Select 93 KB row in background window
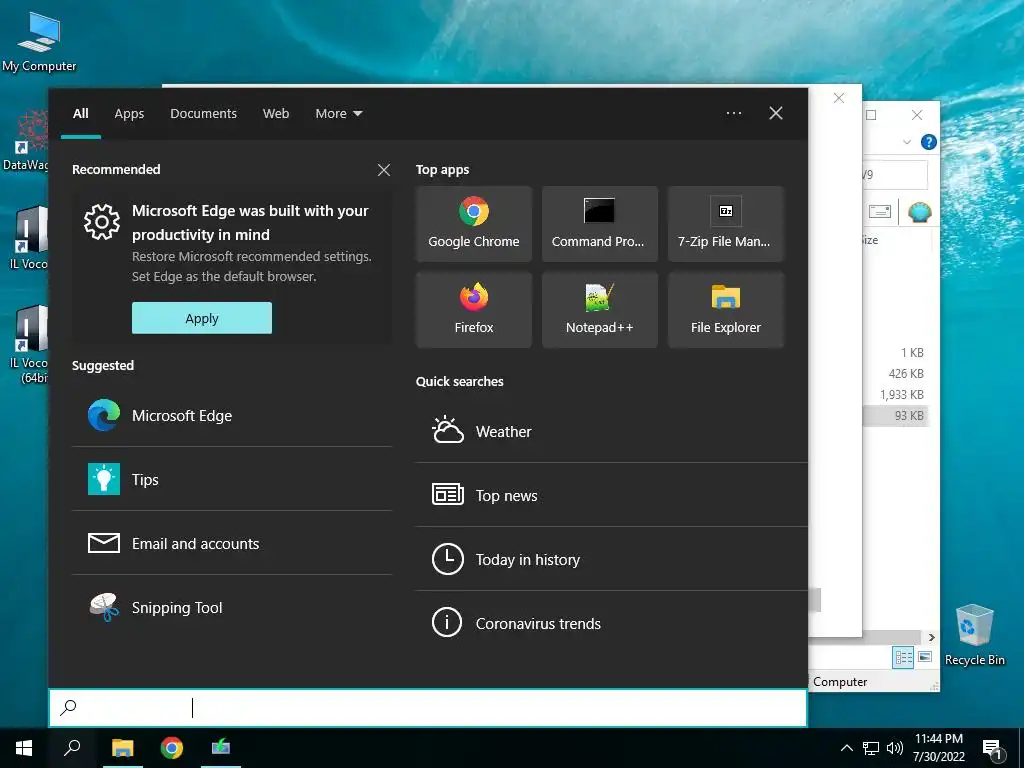 [896, 415]
